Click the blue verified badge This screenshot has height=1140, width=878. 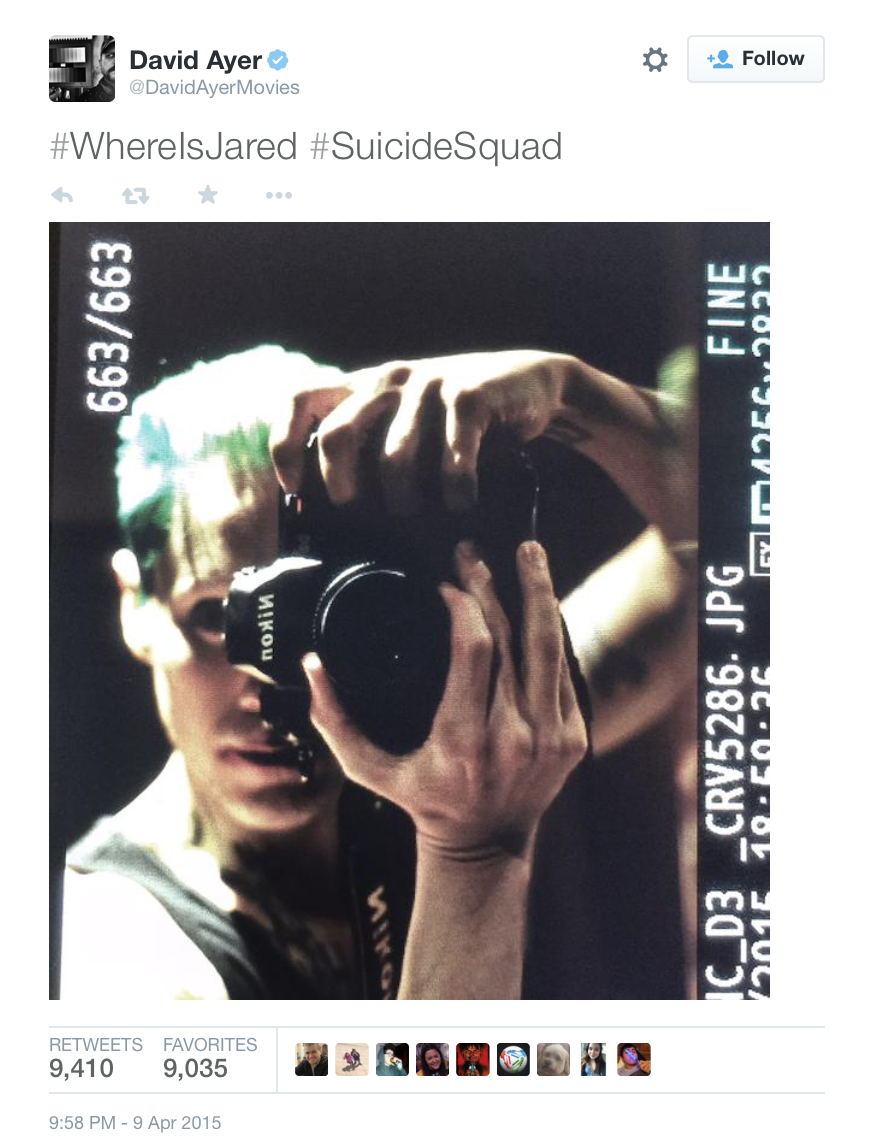tap(278, 60)
